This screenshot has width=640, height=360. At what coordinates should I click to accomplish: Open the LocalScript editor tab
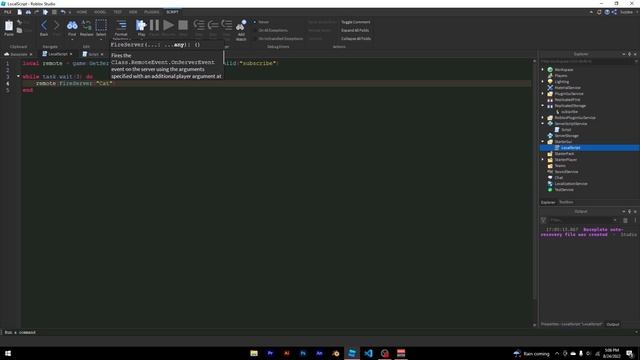(x=57, y=54)
